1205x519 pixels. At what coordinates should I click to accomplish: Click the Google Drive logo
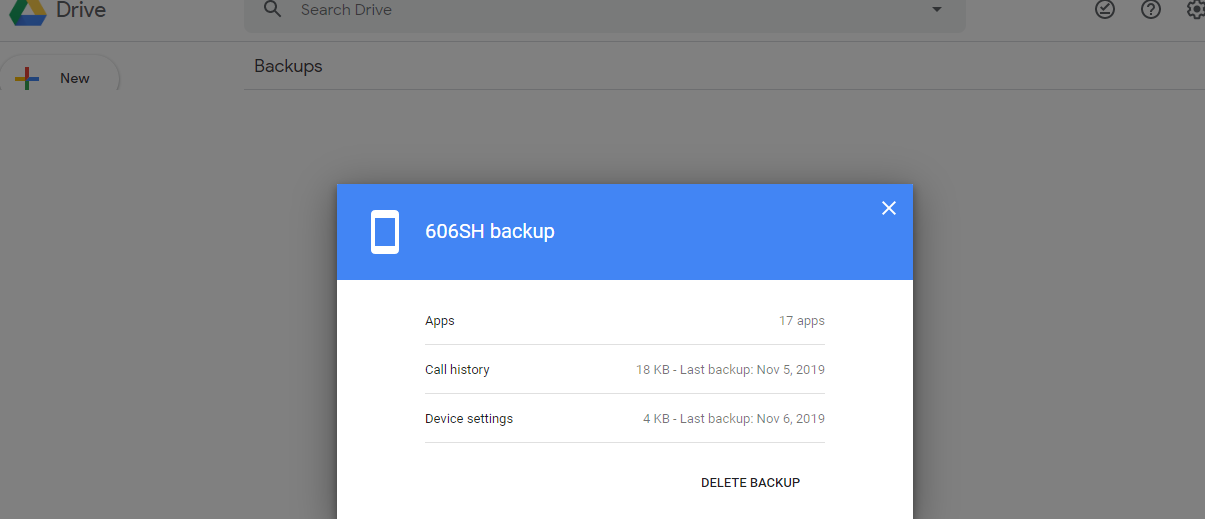27,10
